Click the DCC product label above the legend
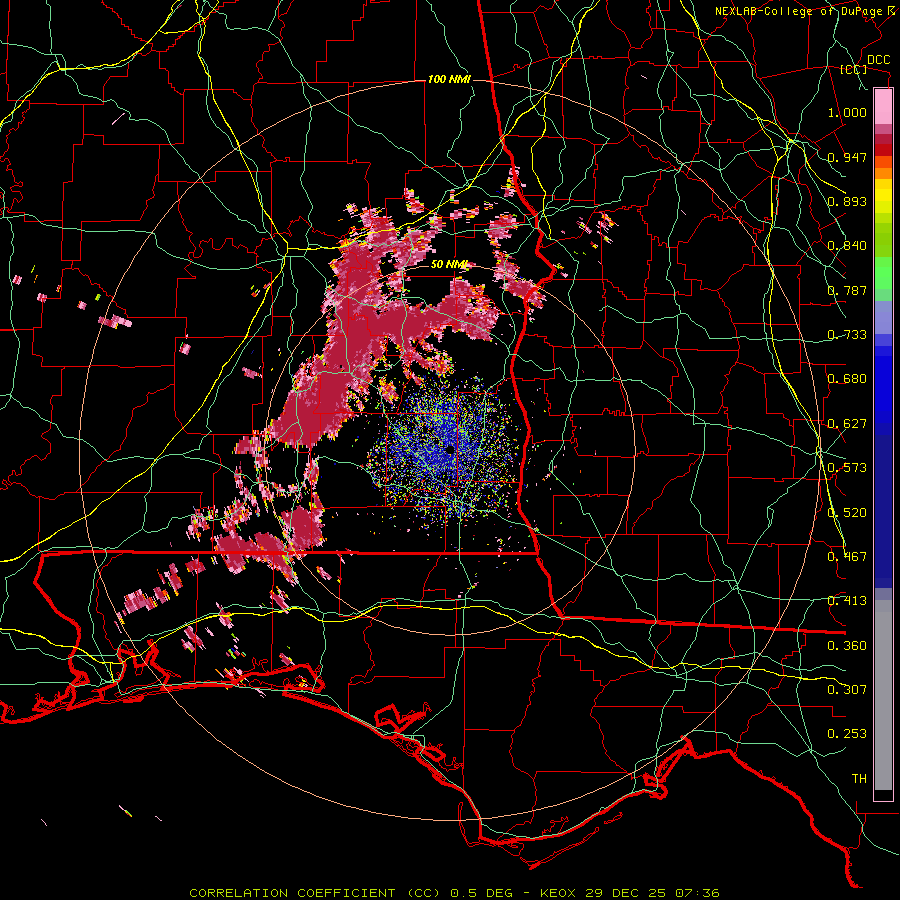 click(x=878, y=60)
